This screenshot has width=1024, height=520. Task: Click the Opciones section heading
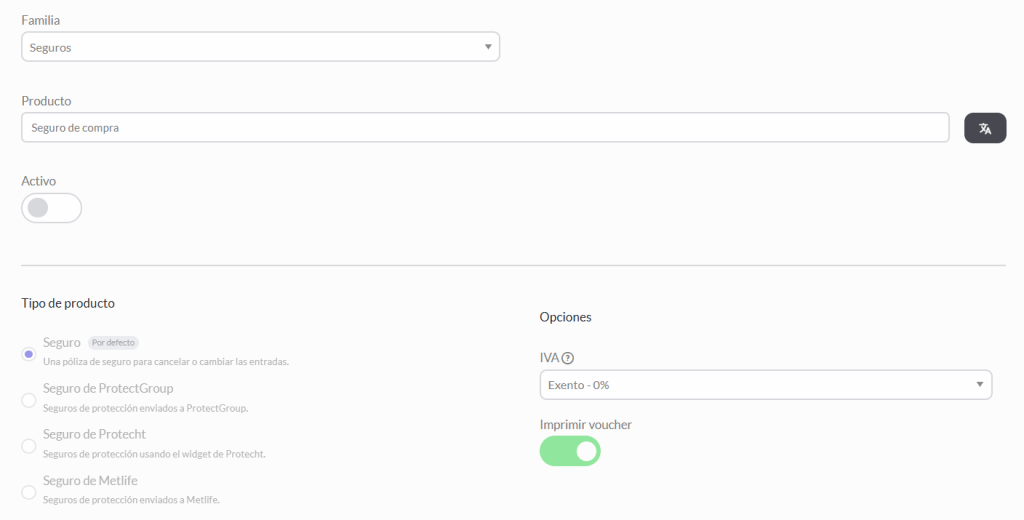566,317
